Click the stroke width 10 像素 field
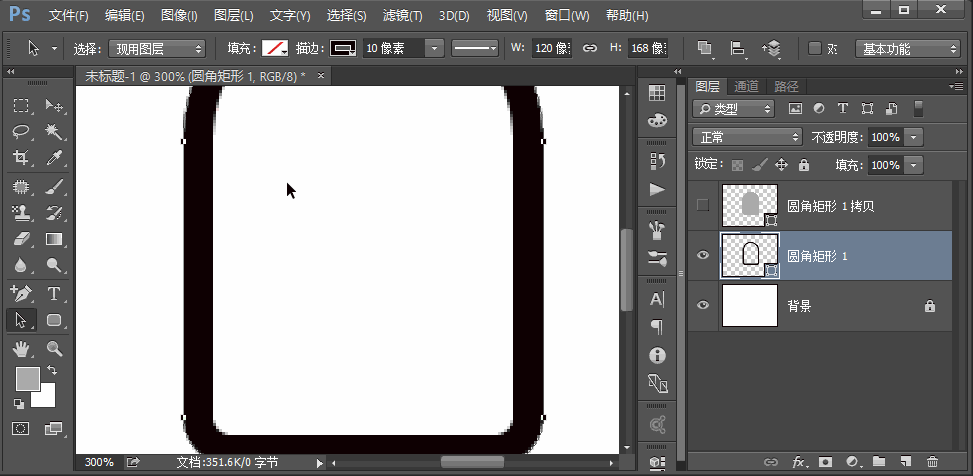Screen dimensions: 973x476 point(392,49)
